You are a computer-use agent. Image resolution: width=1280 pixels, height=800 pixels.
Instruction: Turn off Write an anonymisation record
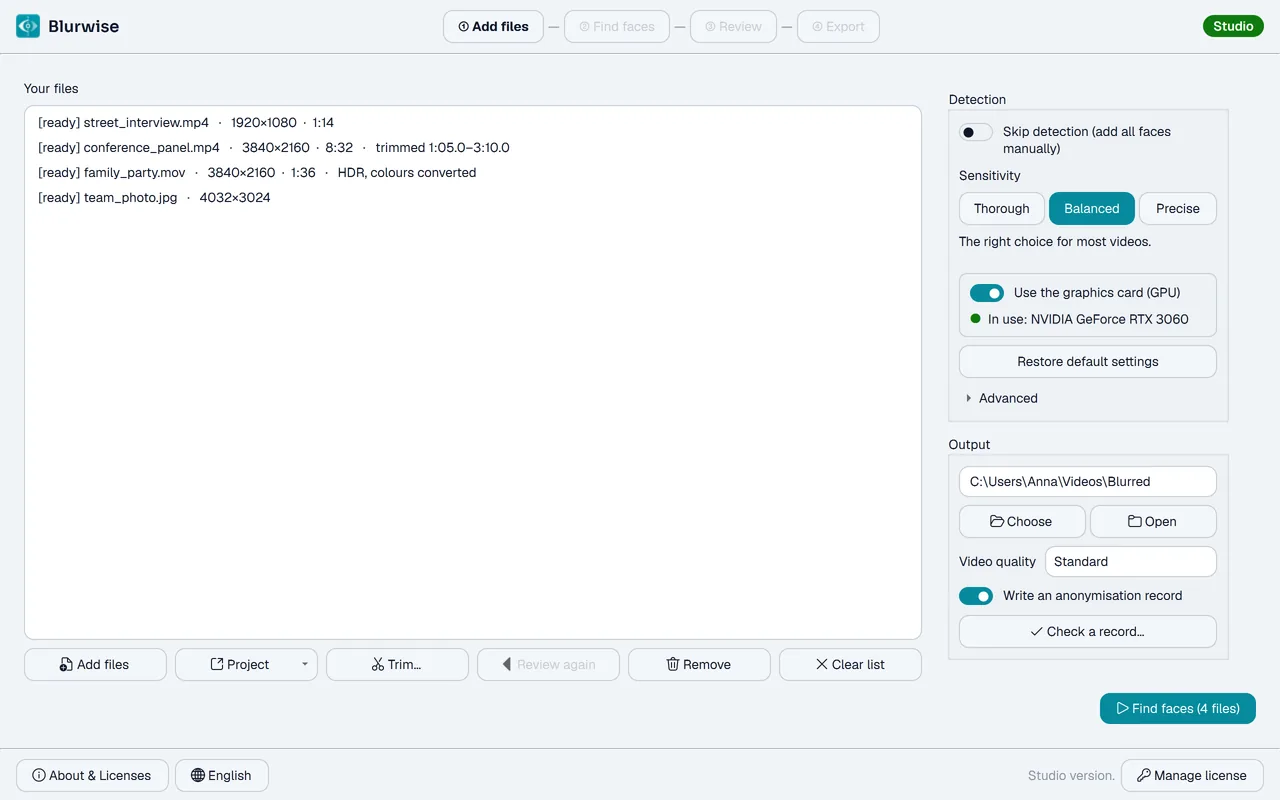tap(976, 596)
